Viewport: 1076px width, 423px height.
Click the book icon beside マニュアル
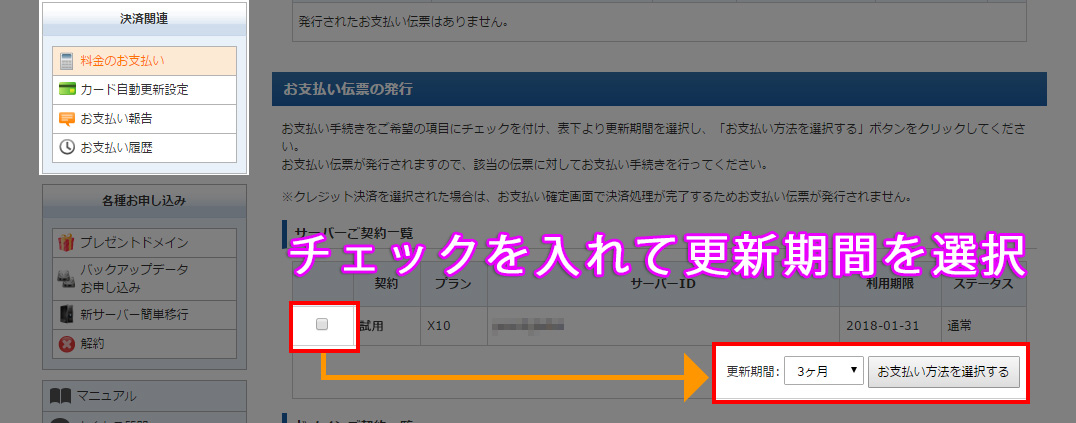60,396
